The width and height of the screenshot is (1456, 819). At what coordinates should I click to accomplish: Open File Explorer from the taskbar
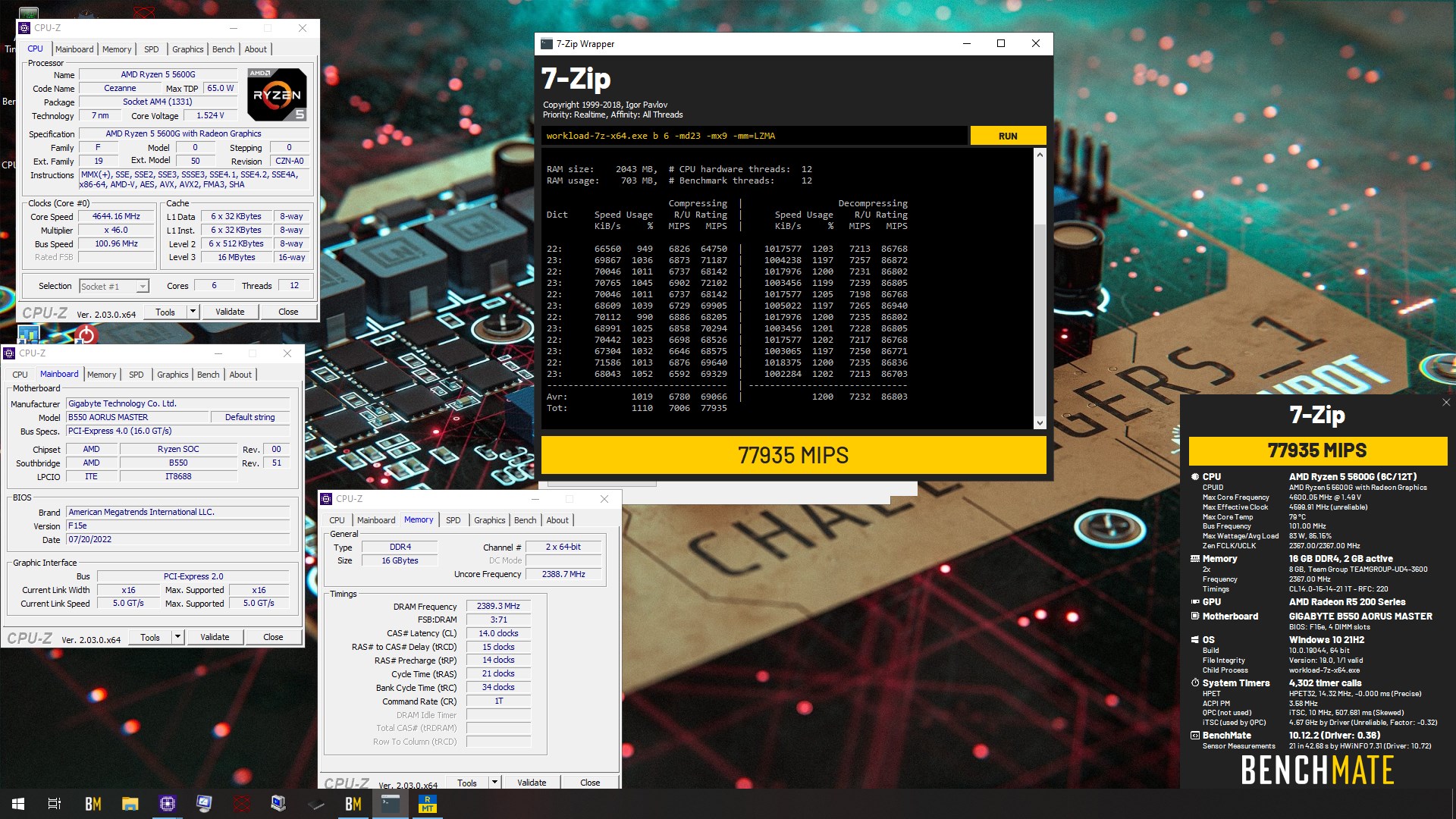click(x=130, y=804)
